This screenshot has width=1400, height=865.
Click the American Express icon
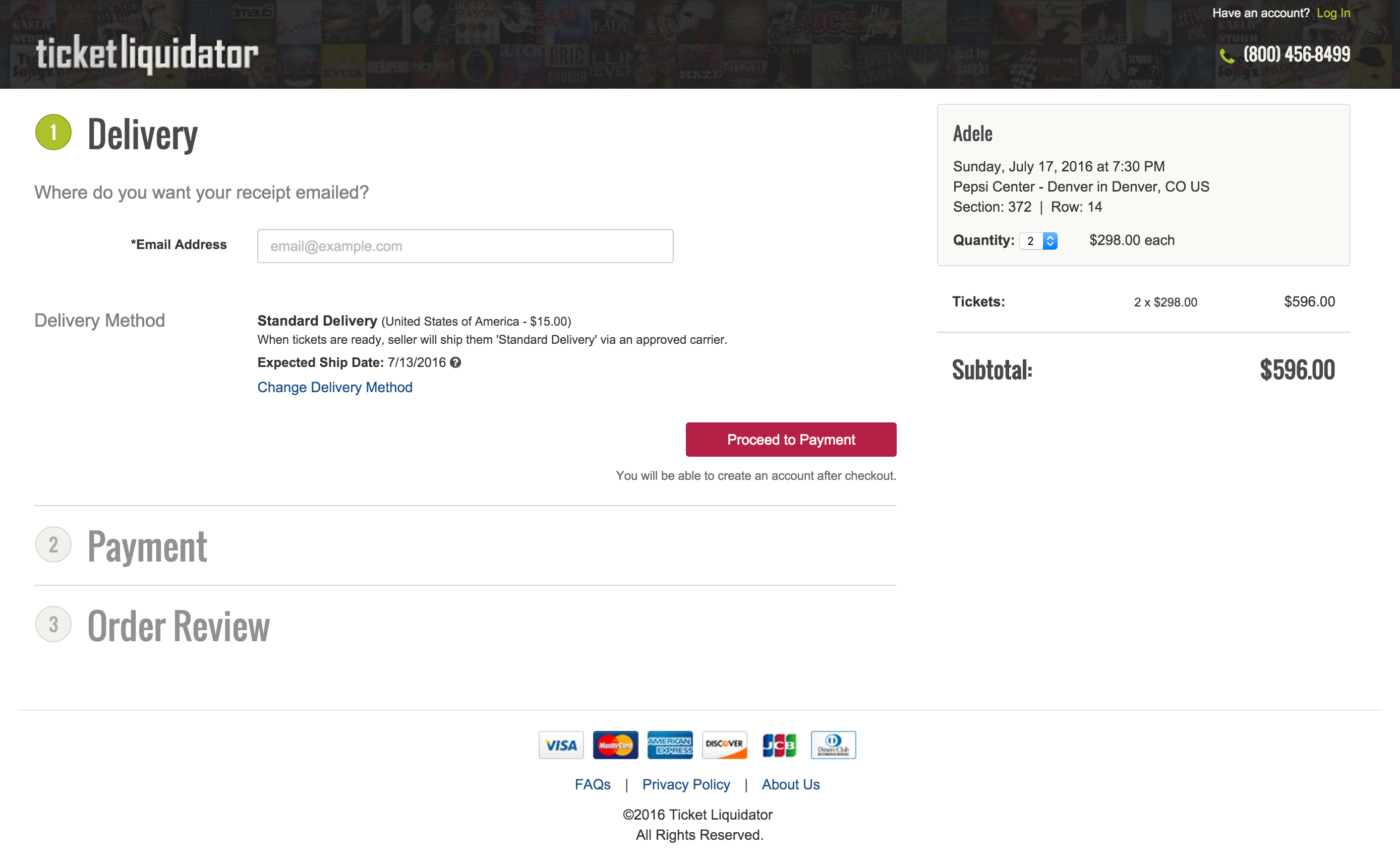(x=670, y=745)
